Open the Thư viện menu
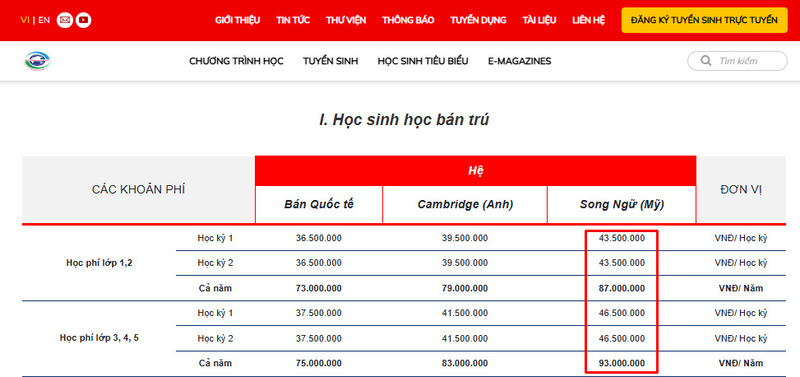 pos(346,20)
